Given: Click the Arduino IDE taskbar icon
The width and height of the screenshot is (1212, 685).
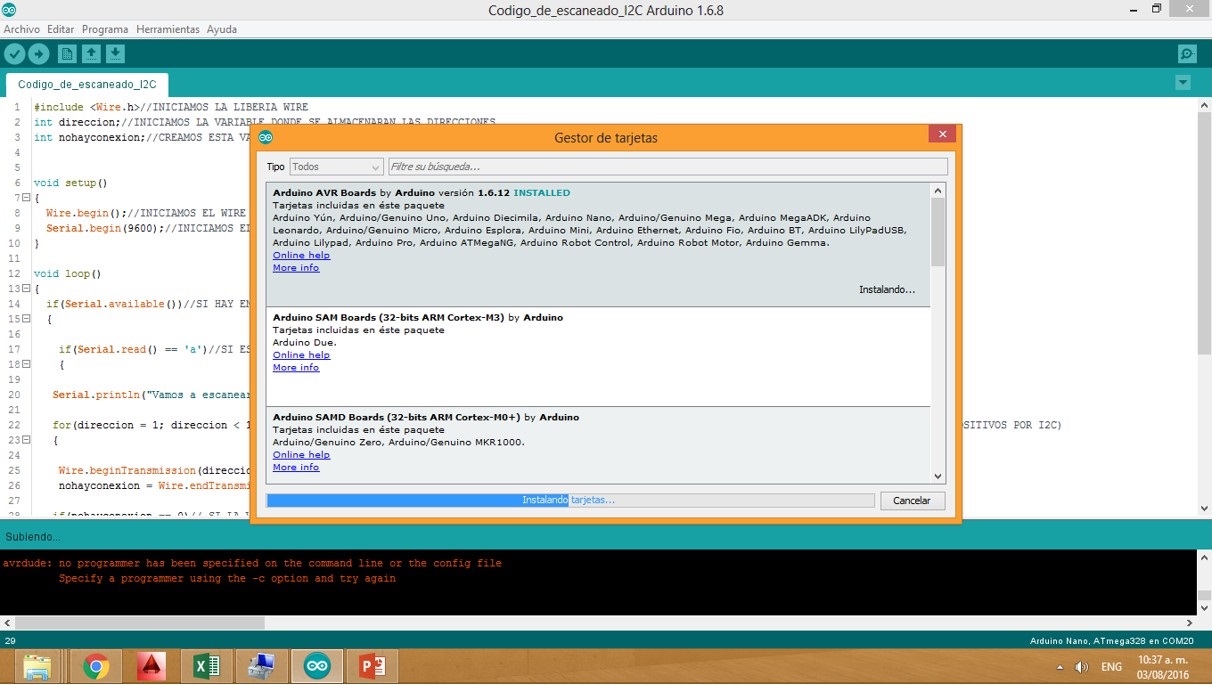Looking at the screenshot, I should point(316,666).
